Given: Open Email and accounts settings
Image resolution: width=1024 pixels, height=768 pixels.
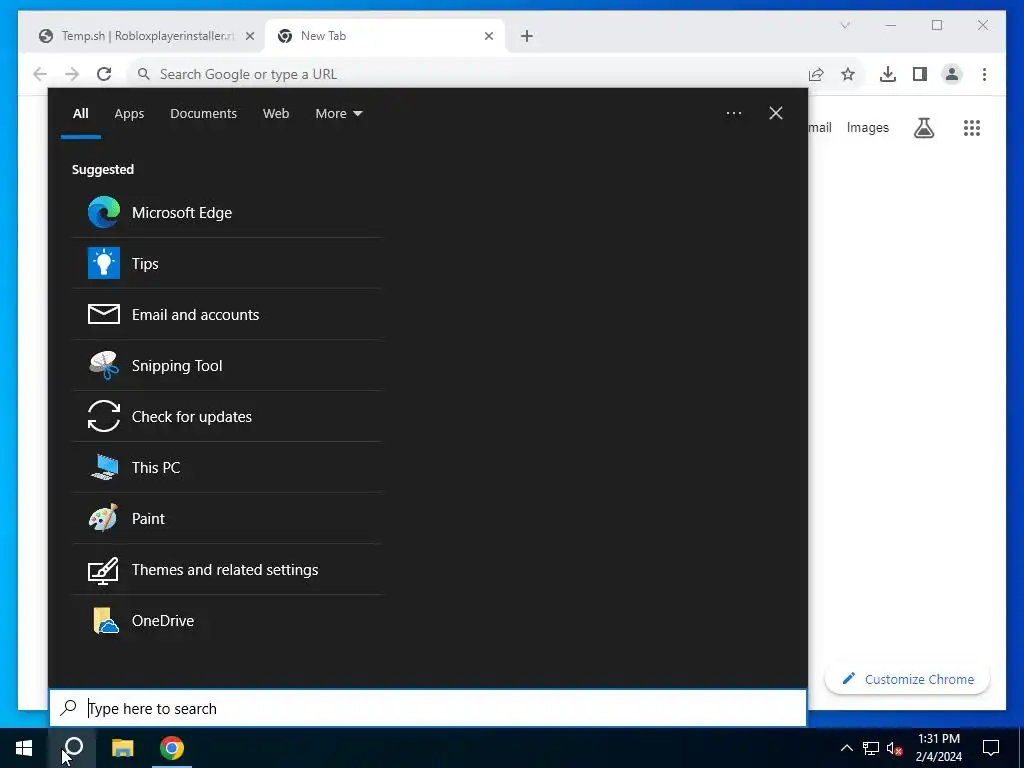Looking at the screenshot, I should tap(227, 315).
